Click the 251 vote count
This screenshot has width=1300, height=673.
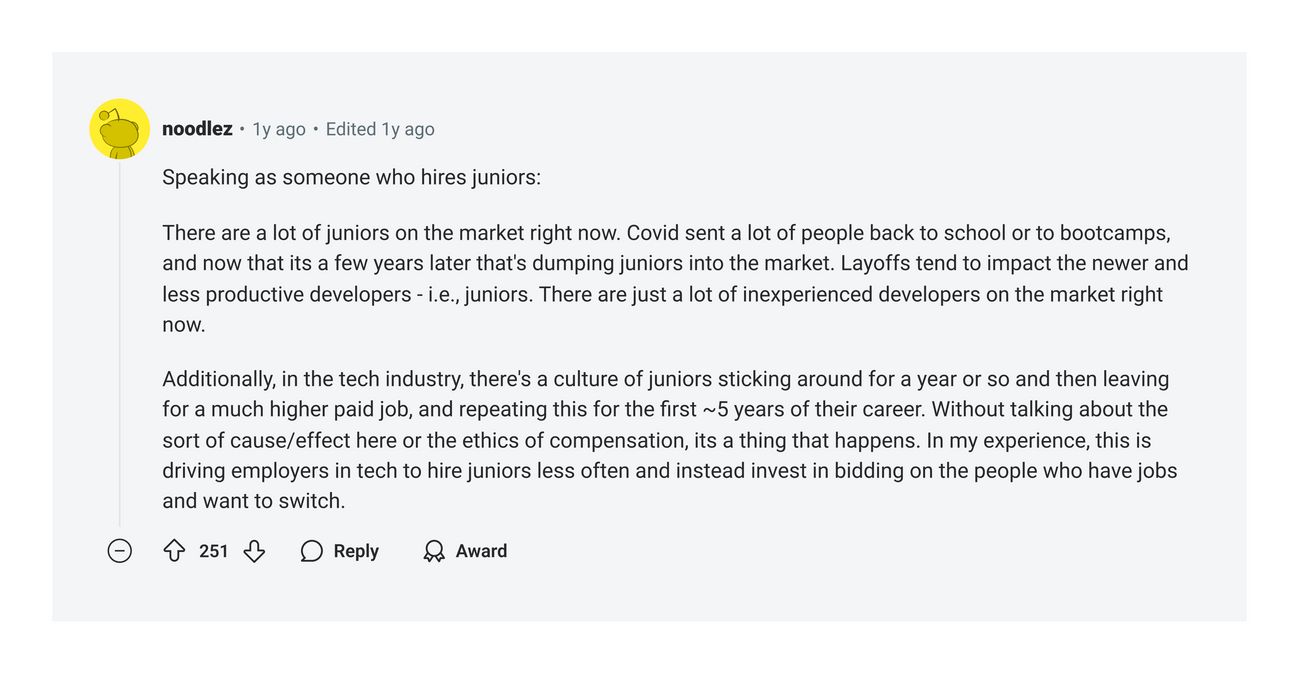[x=214, y=551]
